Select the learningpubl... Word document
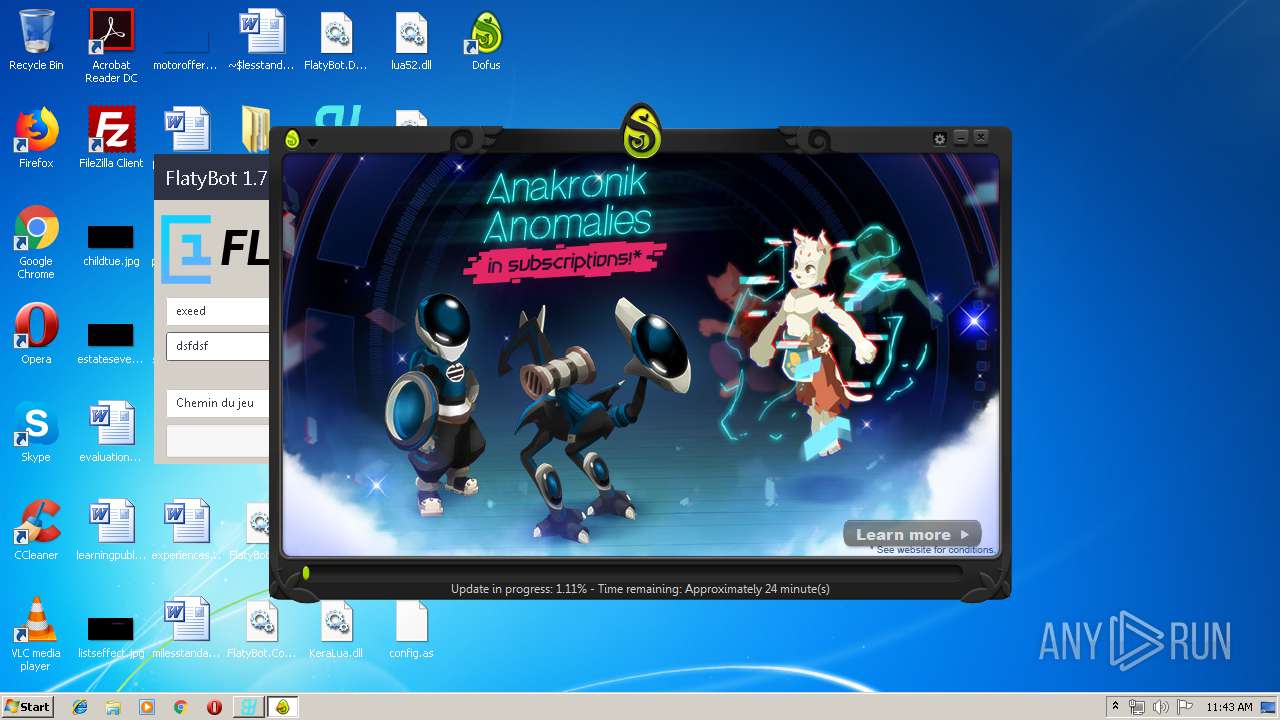 pyautogui.click(x=111, y=530)
